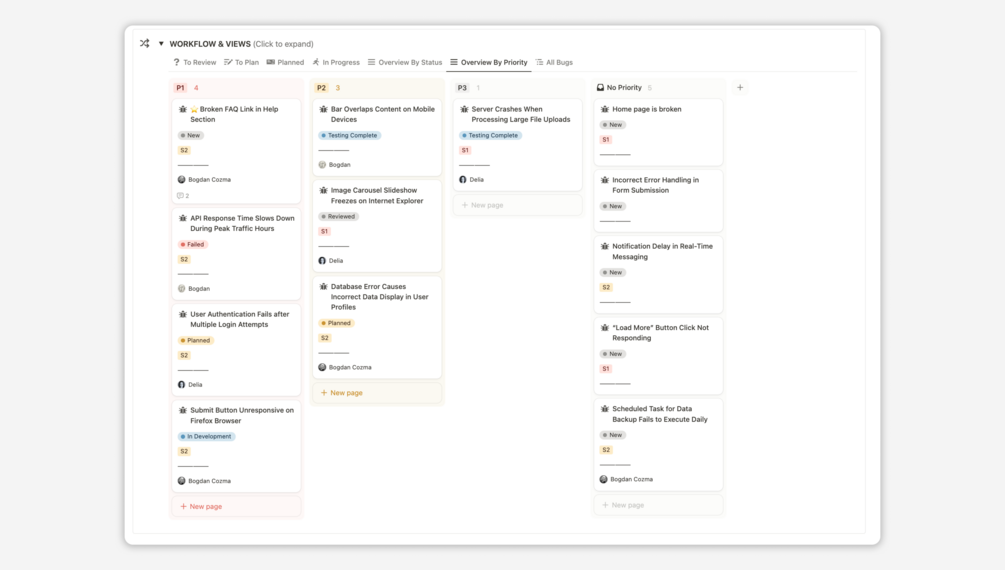Click bug icon on Broken FAQ Link card
The image size is (1005, 570).
coord(183,109)
